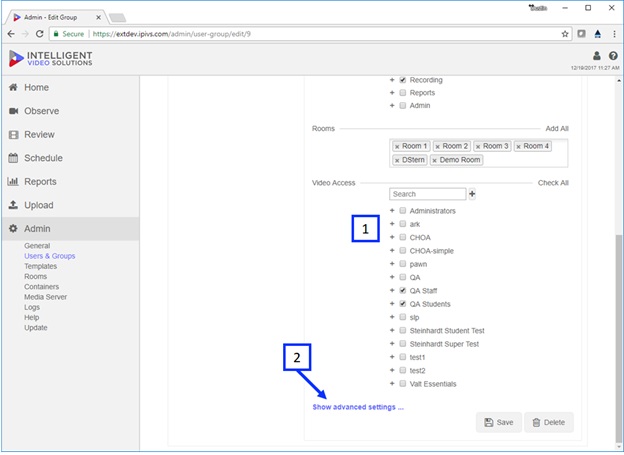Image resolution: width=624 pixels, height=455 pixels.
Task: Expand the Steinhardt Student Test node
Action: [392, 330]
